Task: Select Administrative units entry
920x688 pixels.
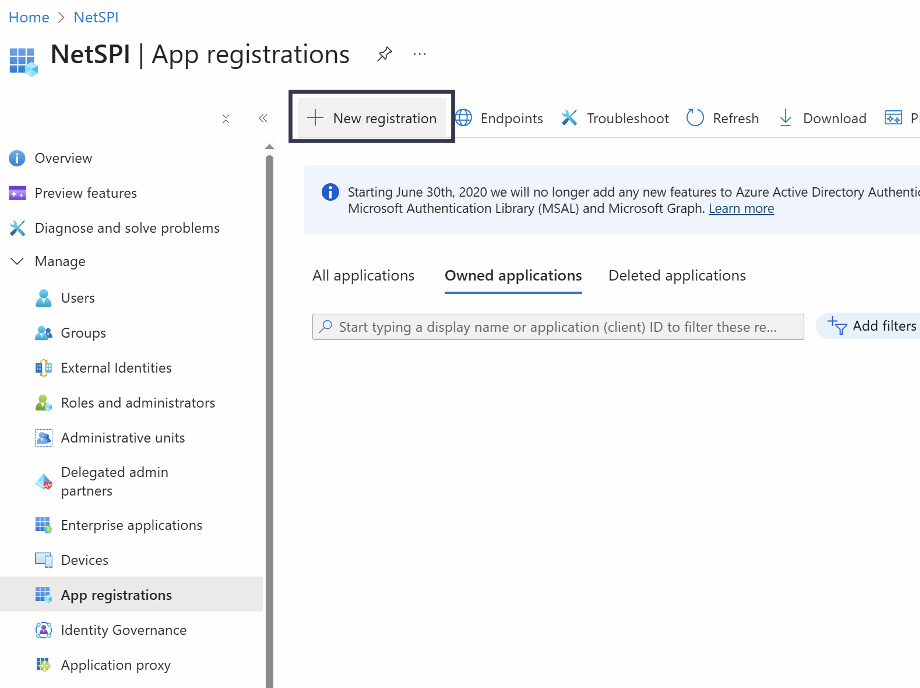Action: (131, 438)
